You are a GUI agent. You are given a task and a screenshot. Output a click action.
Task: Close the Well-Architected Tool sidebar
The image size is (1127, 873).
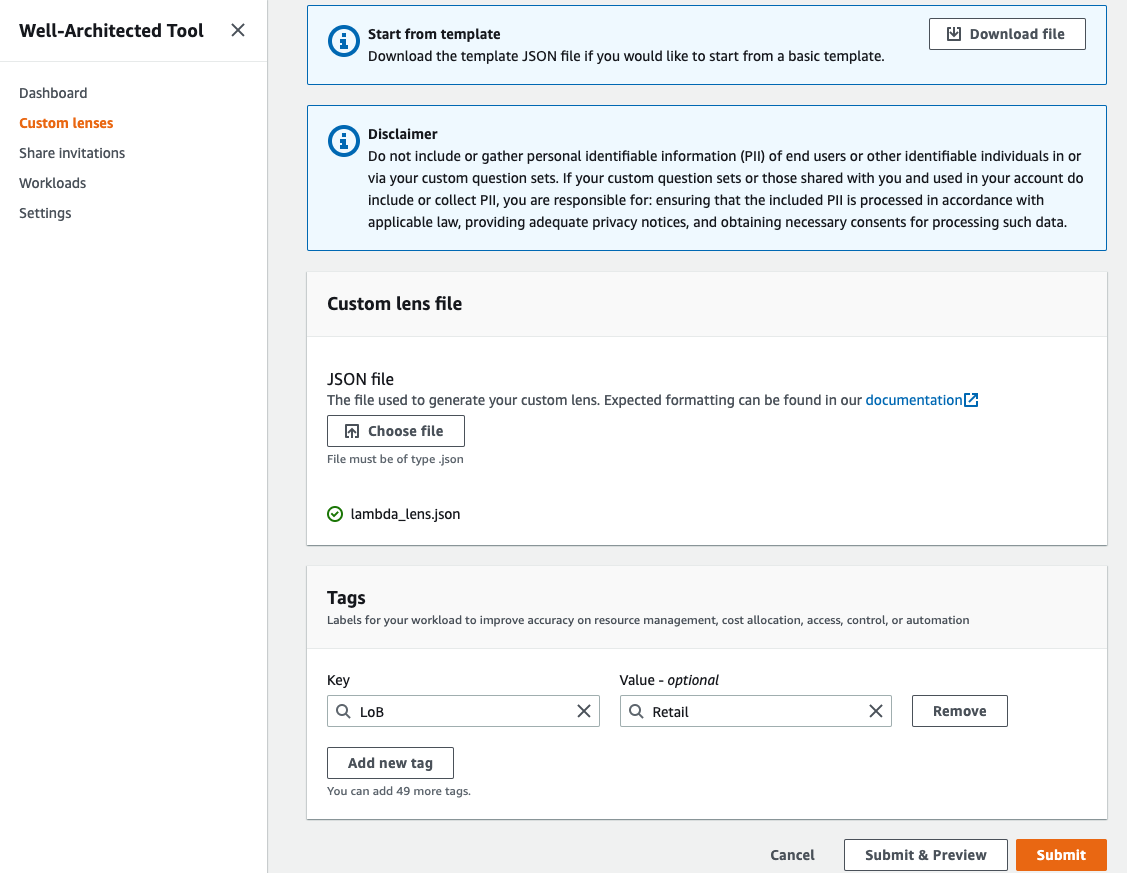(x=237, y=30)
